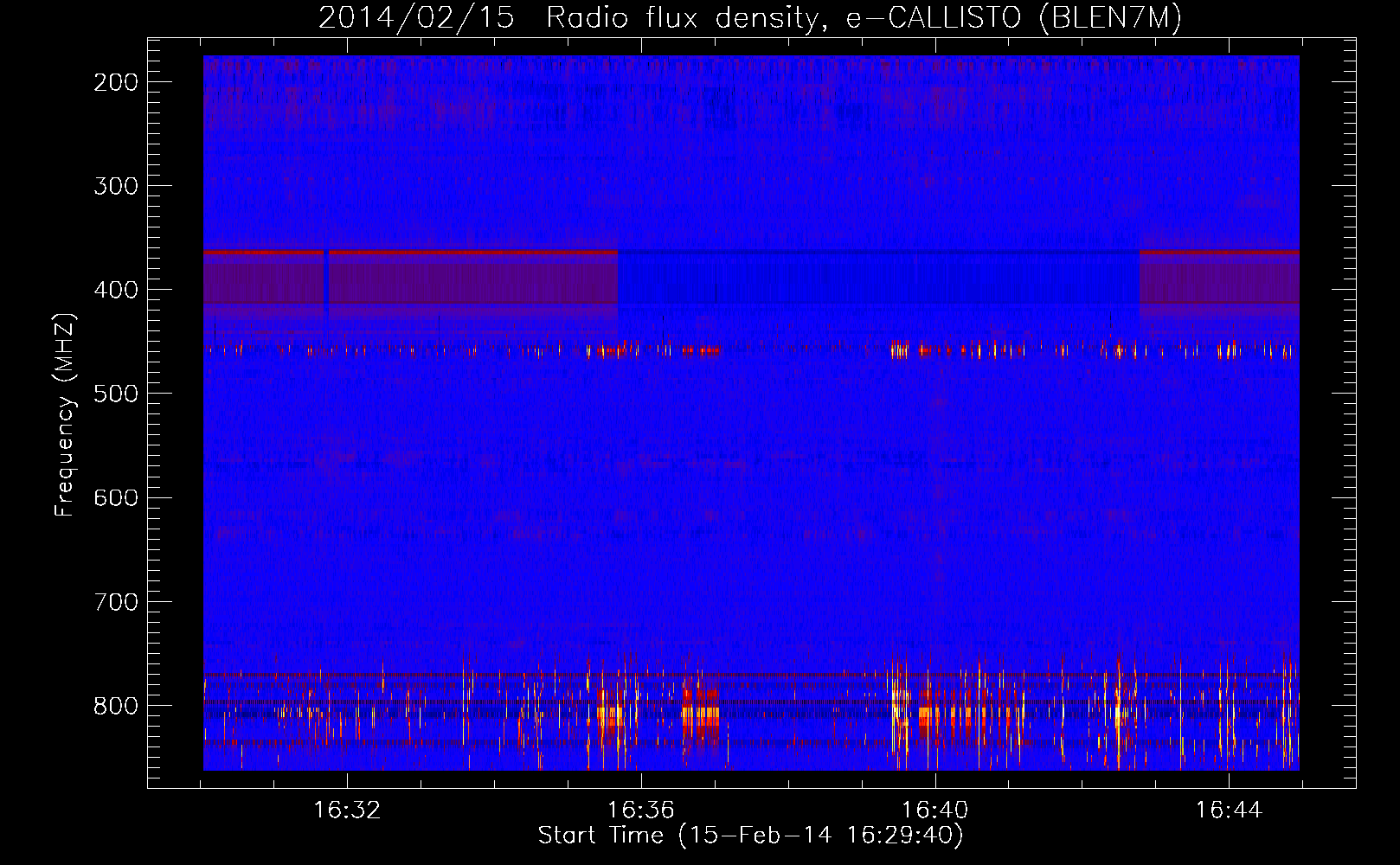Click the 16:32 time tick label
1400x865 pixels.
[x=347, y=811]
